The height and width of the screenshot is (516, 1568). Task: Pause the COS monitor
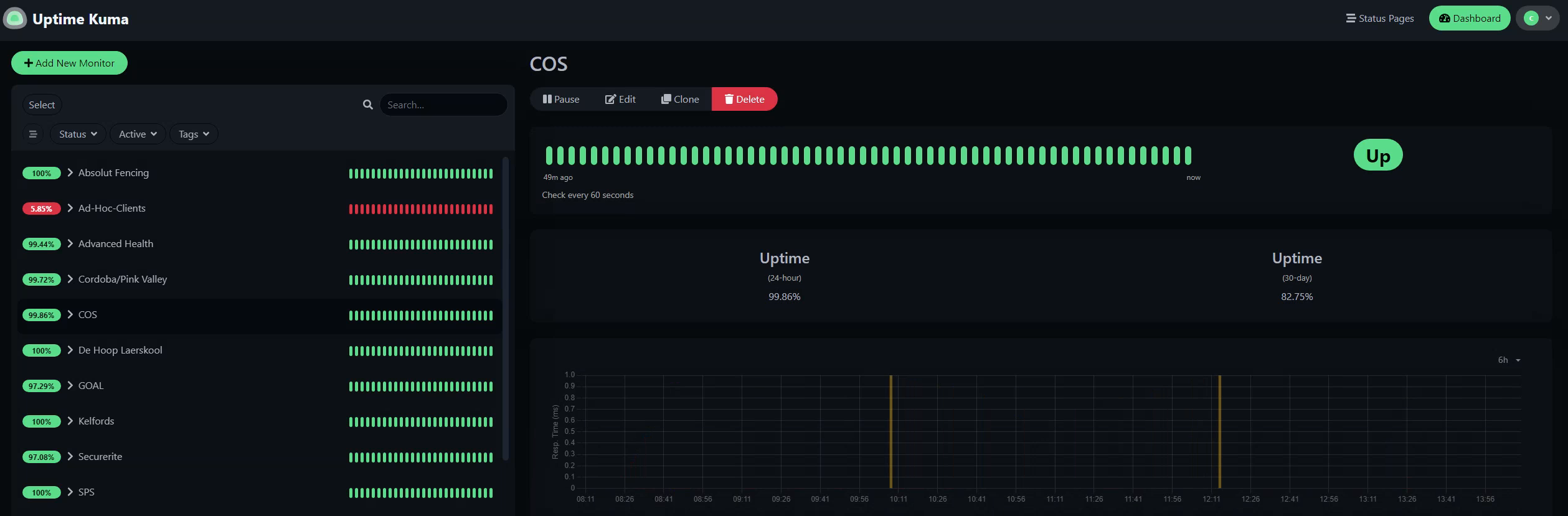(x=560, y=99)
